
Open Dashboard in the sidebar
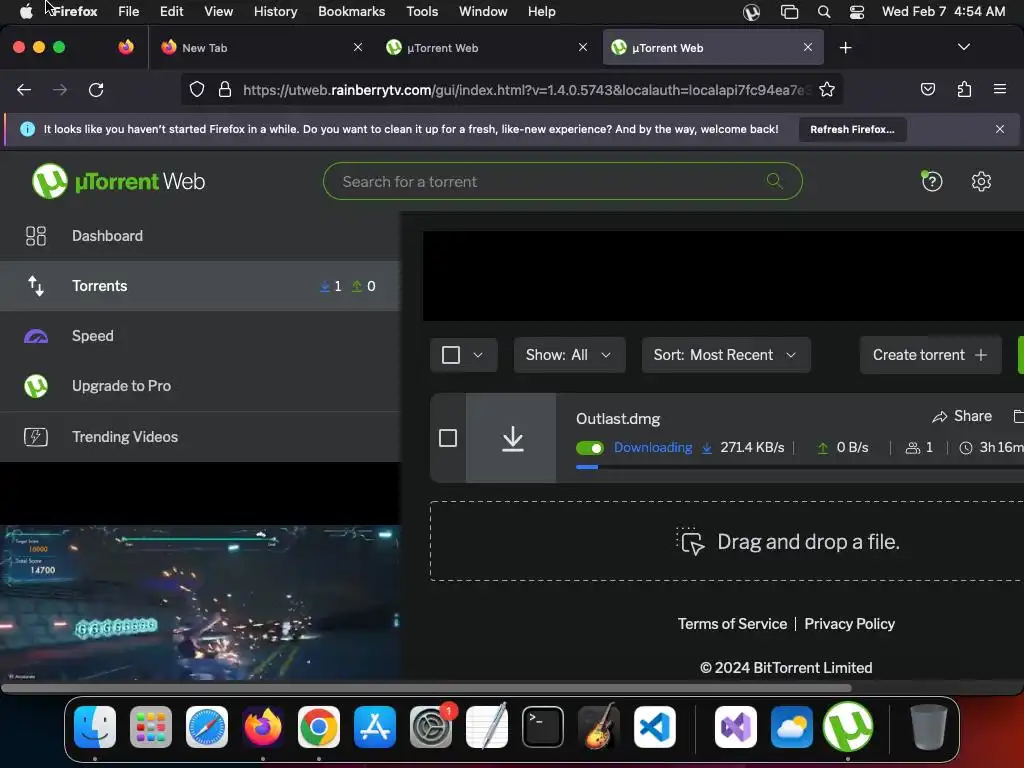pyautogui.click(x=200, y=236)
